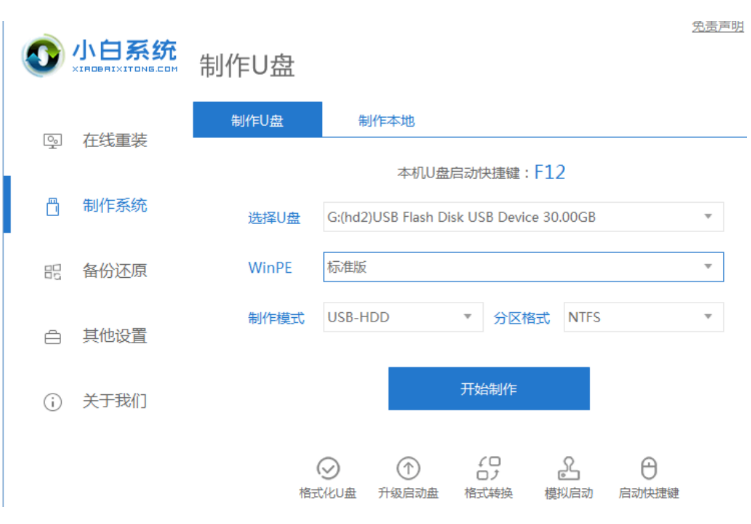Click the WinPE label

tap(270, 268)
